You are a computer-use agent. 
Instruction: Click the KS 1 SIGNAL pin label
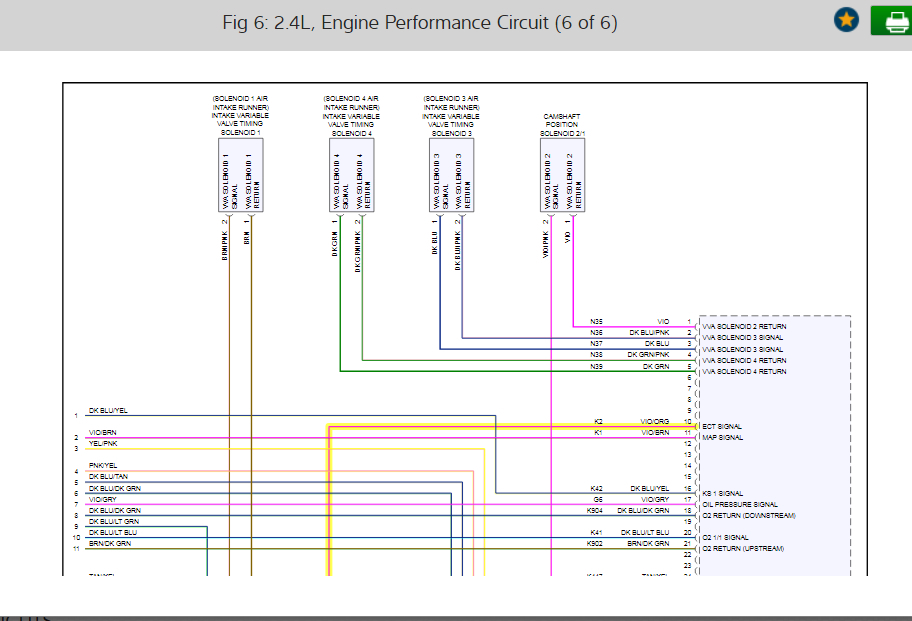click(722, 493)
